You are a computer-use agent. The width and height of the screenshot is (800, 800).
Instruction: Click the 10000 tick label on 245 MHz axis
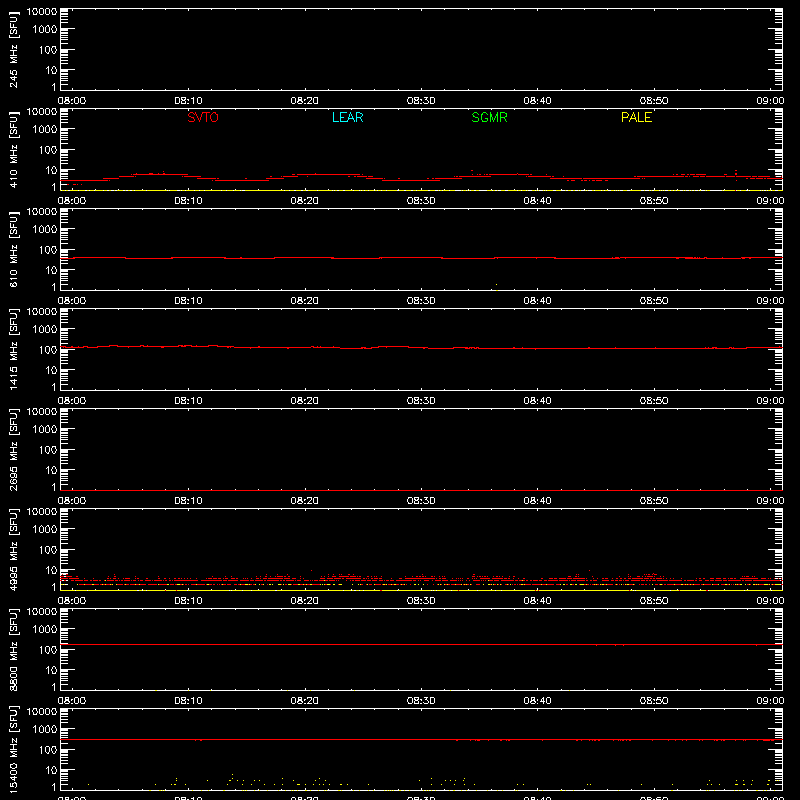[x=42, y=12]
